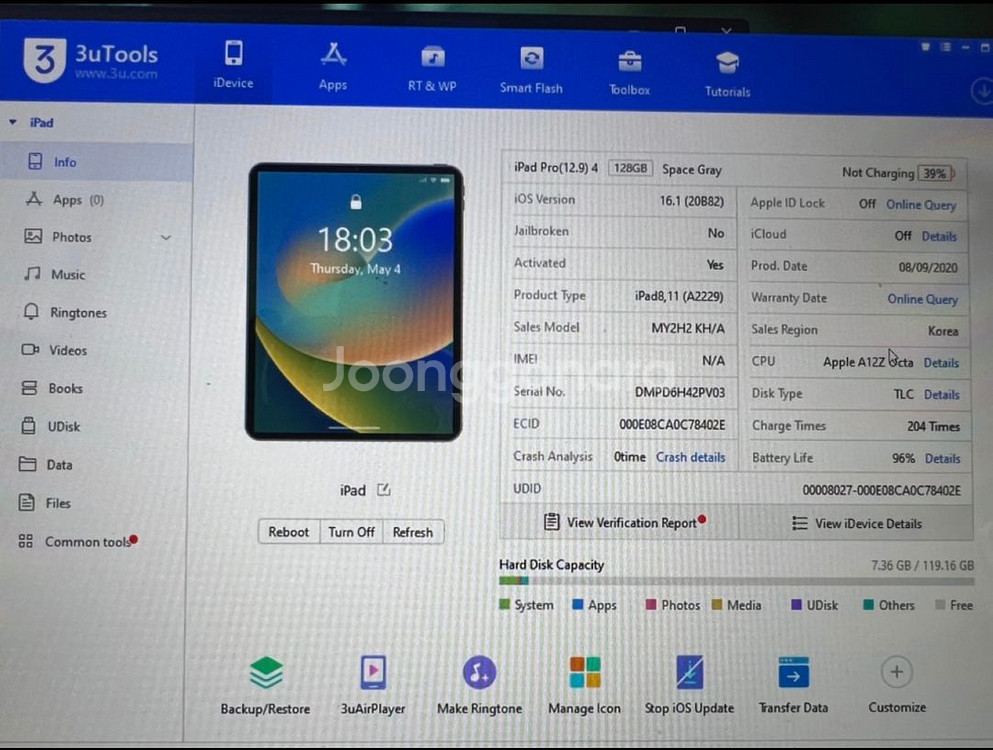This screenshot has width=993, height=750.
Task: Open Backup/Restore tool
Action: pos(265,685)
